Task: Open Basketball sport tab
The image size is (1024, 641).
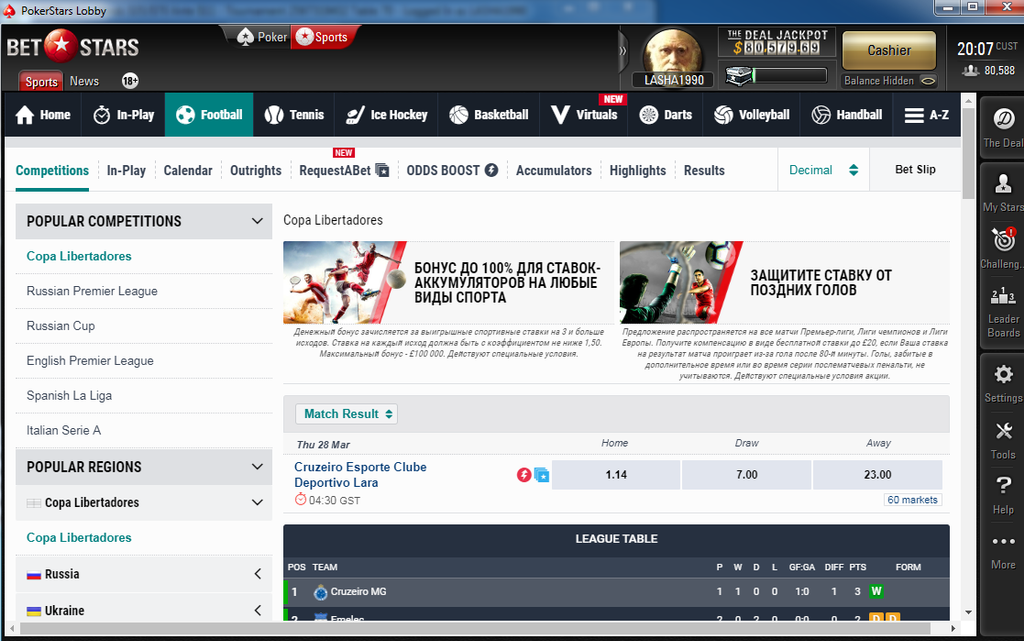Action: click(x=489, y=115)
